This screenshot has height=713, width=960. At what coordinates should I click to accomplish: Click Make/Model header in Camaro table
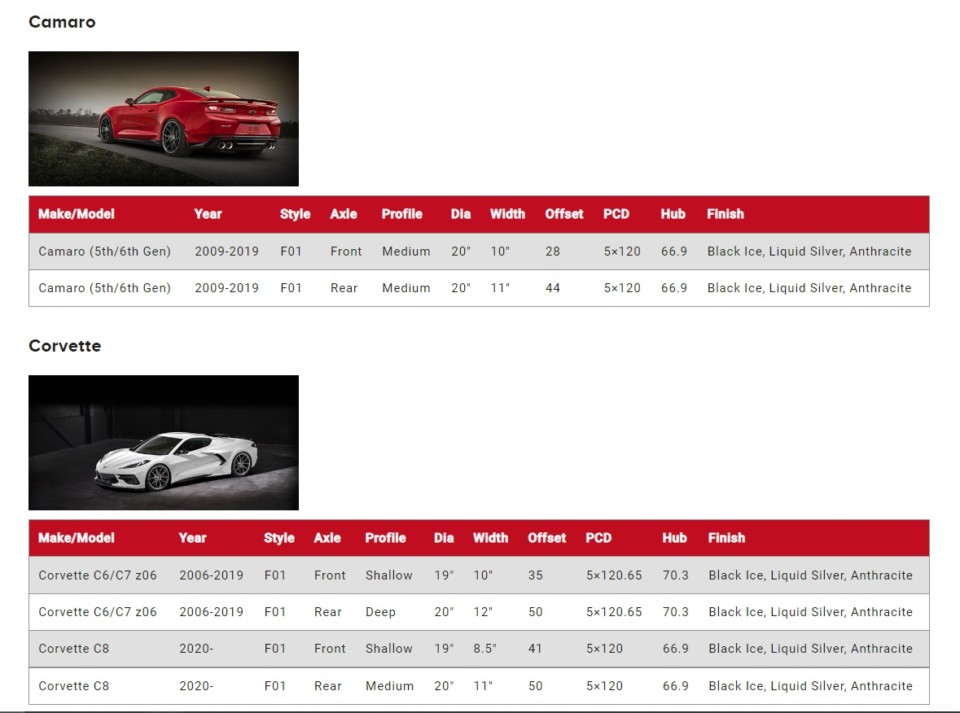[77, 214]
